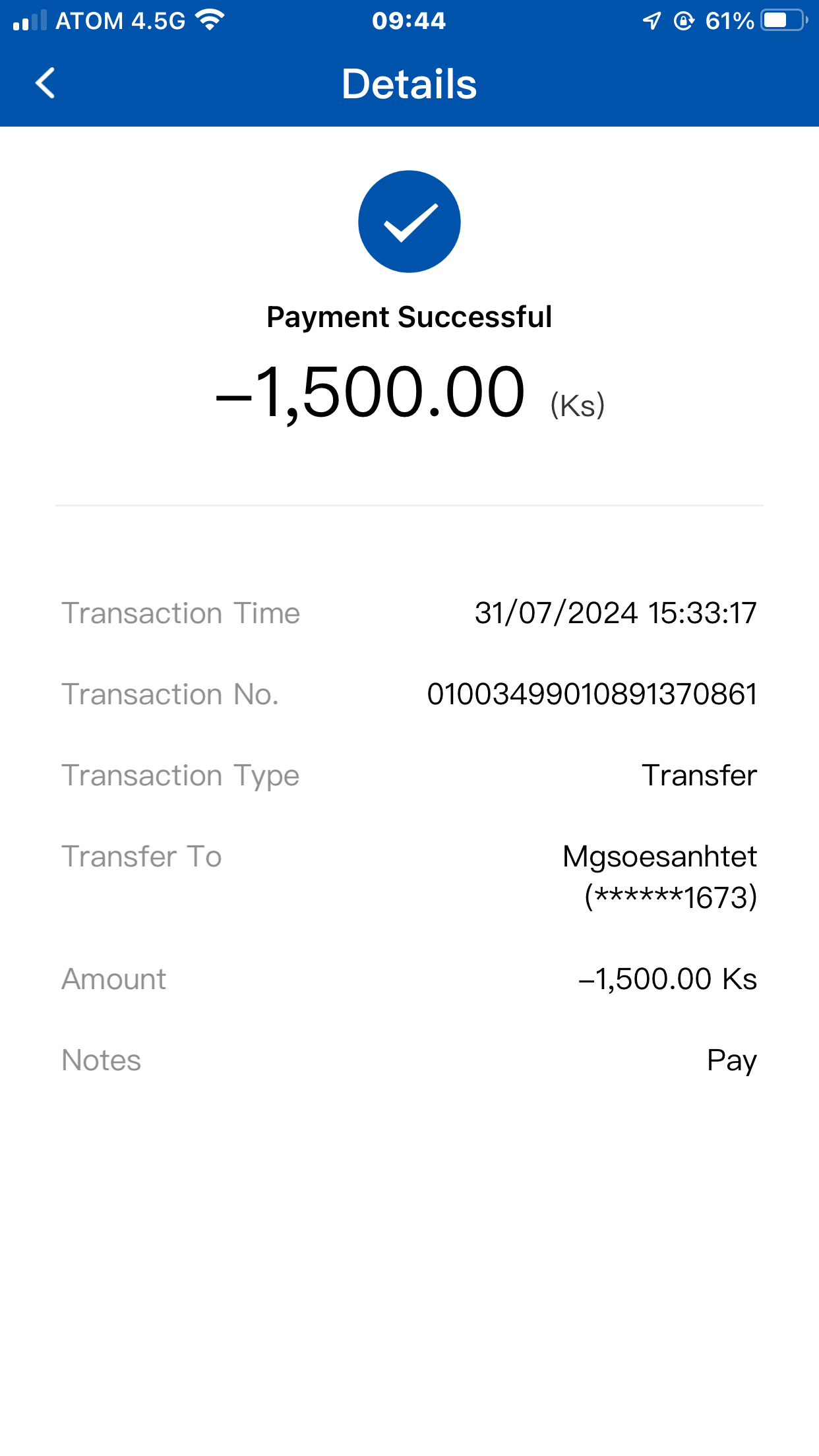Tap the battery icon in status bar
The height and width of the screenshot is (1456, 819).
coord(783,20)
